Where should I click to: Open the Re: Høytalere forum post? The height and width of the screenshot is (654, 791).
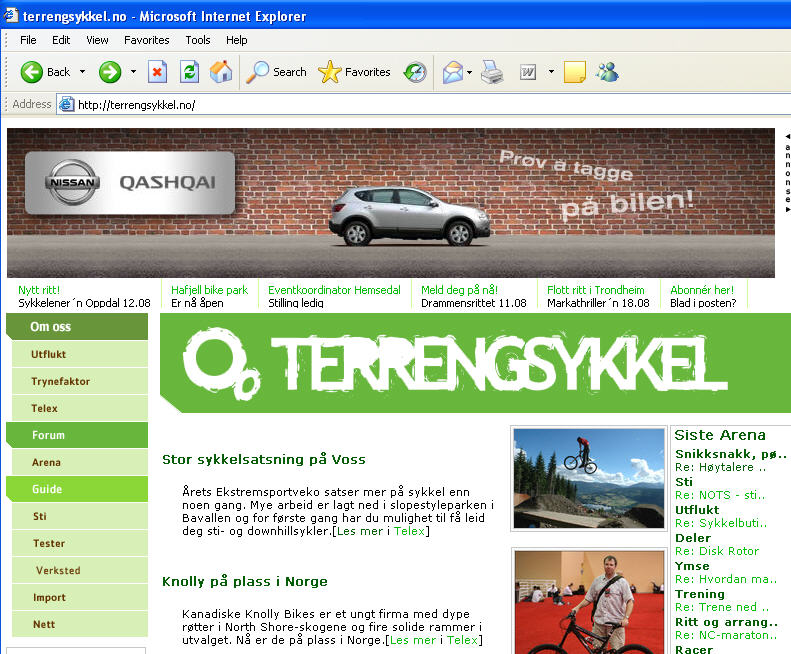click(720, 467)
